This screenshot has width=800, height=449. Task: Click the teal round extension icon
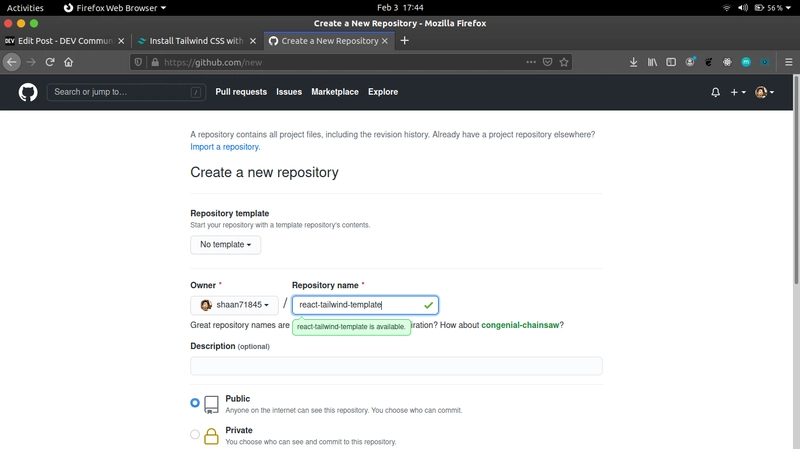[746, 62]
